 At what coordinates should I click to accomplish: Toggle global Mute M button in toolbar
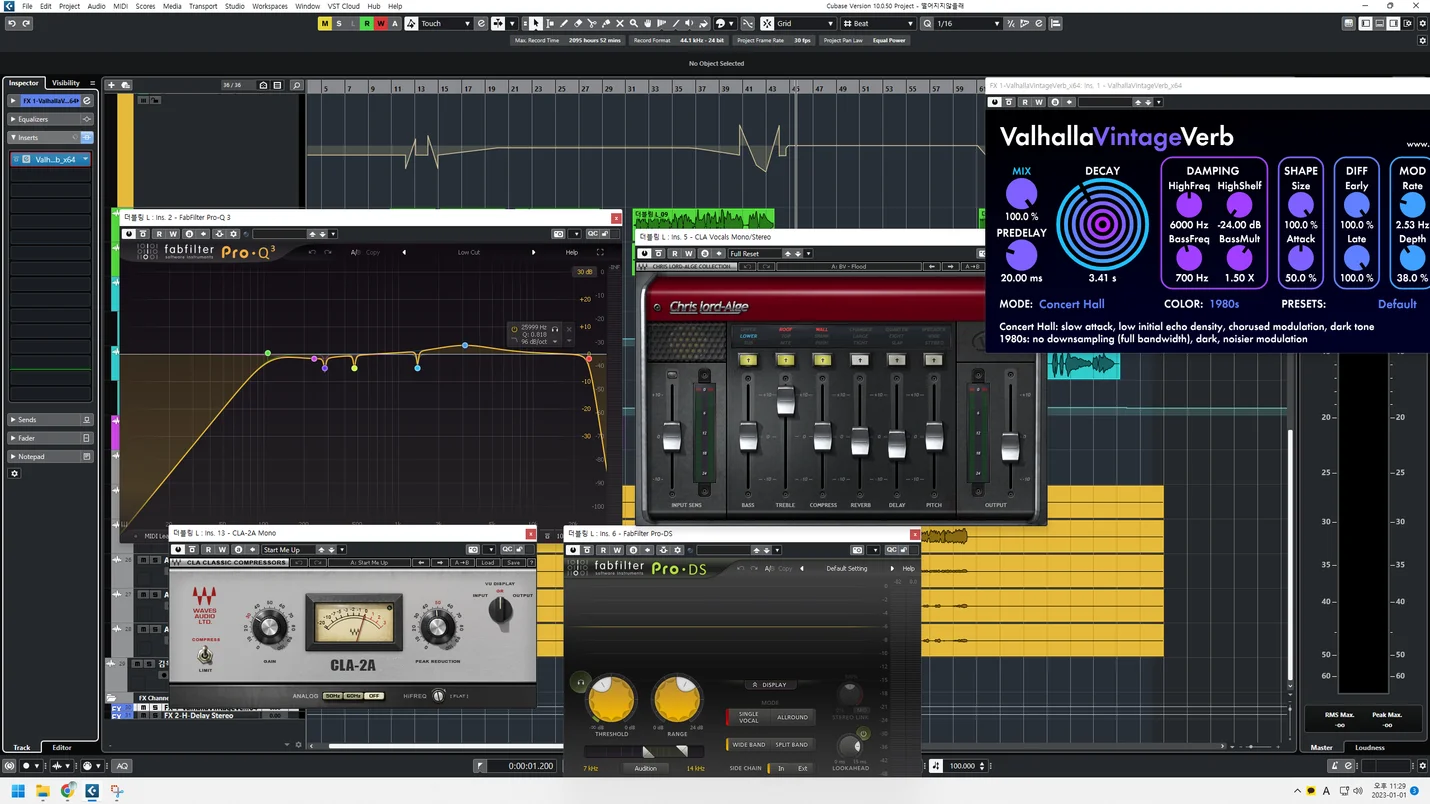point(325,23)
